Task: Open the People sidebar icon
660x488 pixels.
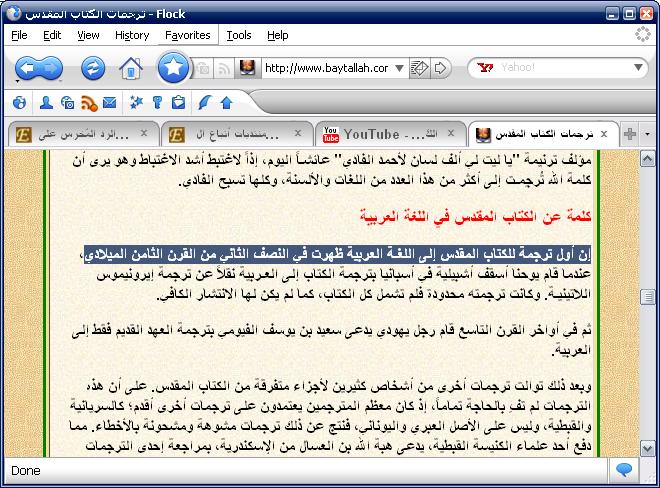Action: point(46,102)
